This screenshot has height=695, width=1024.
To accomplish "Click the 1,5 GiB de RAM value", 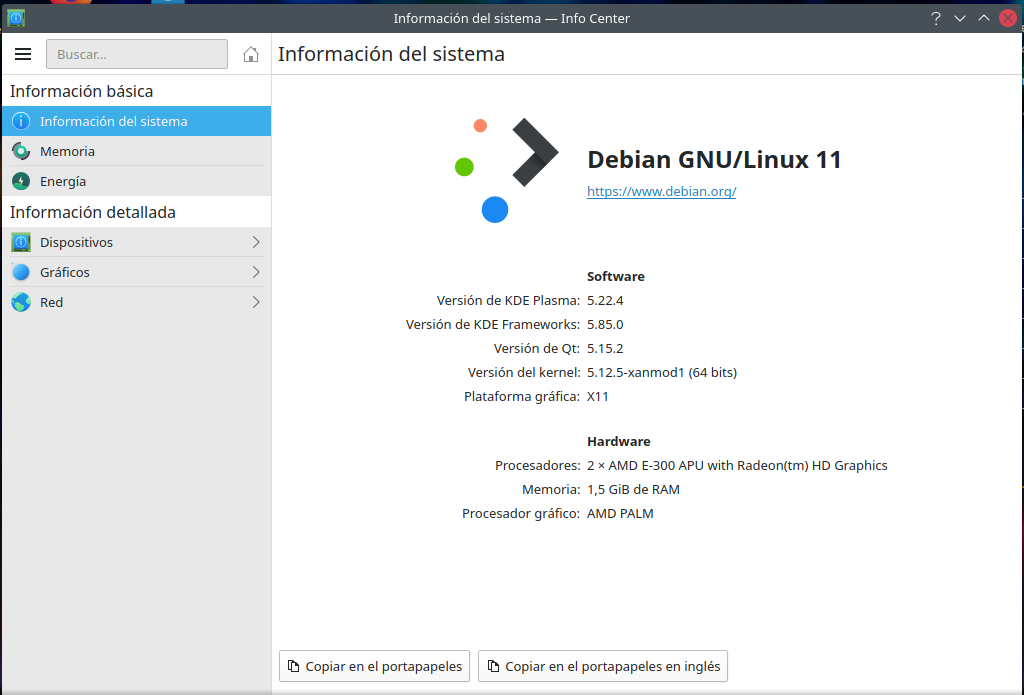I will click(x=633, y=490).
